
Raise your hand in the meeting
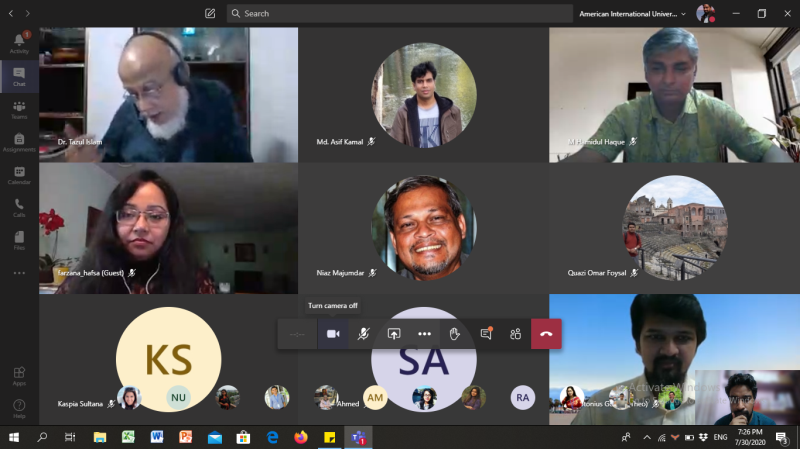[x=454, y=334]
